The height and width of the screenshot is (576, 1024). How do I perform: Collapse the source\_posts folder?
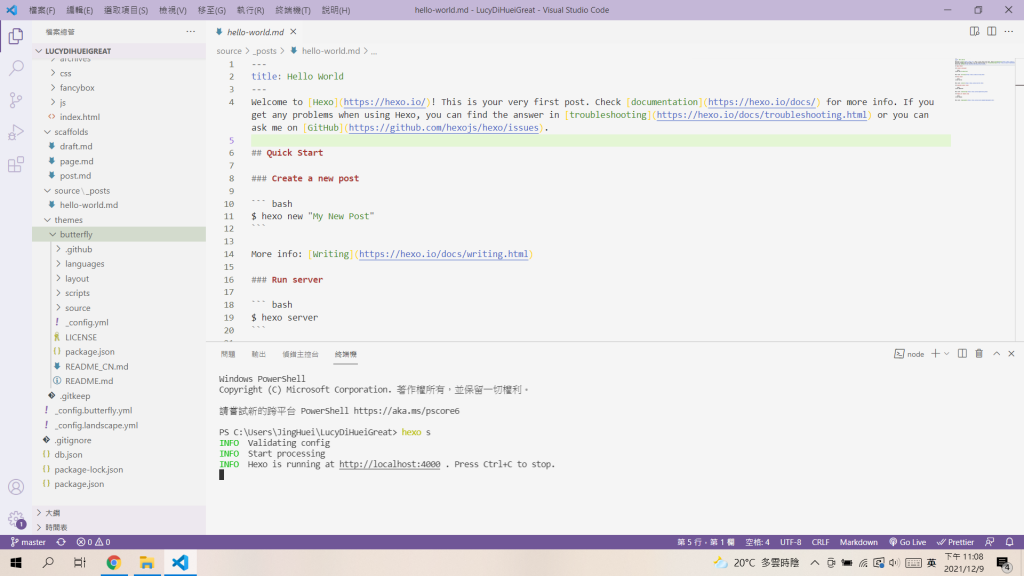[119, 191]
